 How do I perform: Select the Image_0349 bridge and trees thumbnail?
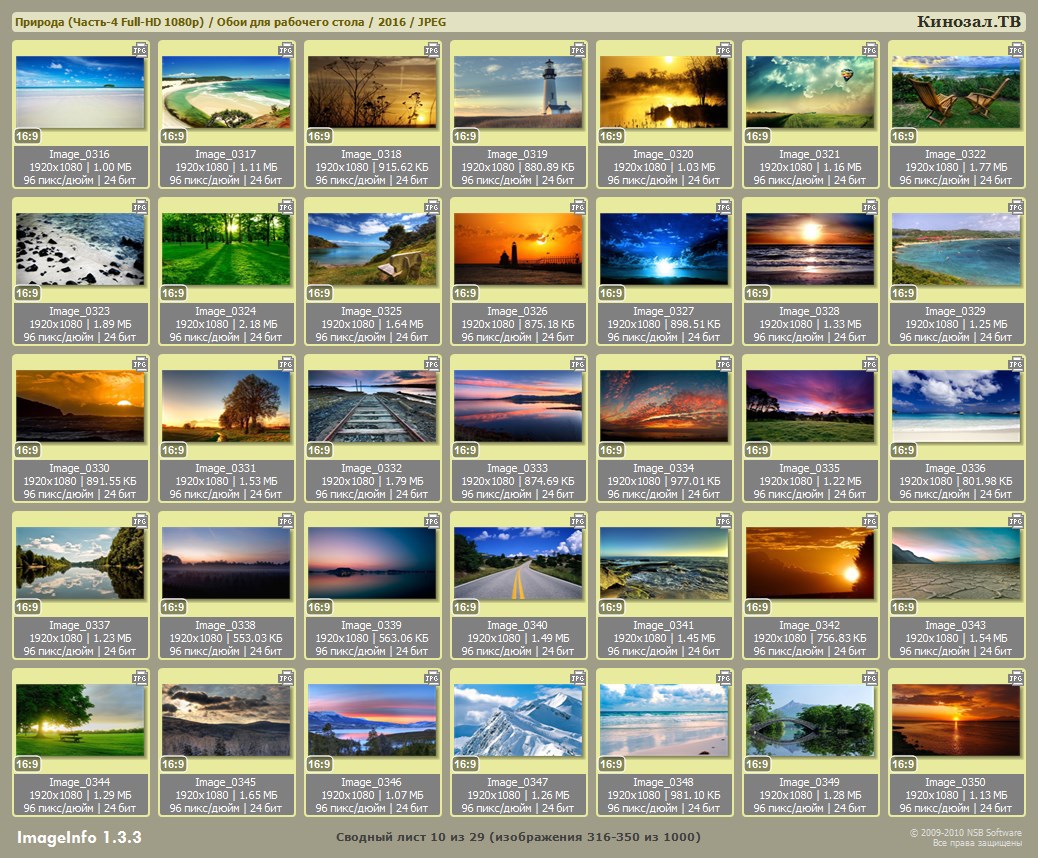click(x=810, y=720)
